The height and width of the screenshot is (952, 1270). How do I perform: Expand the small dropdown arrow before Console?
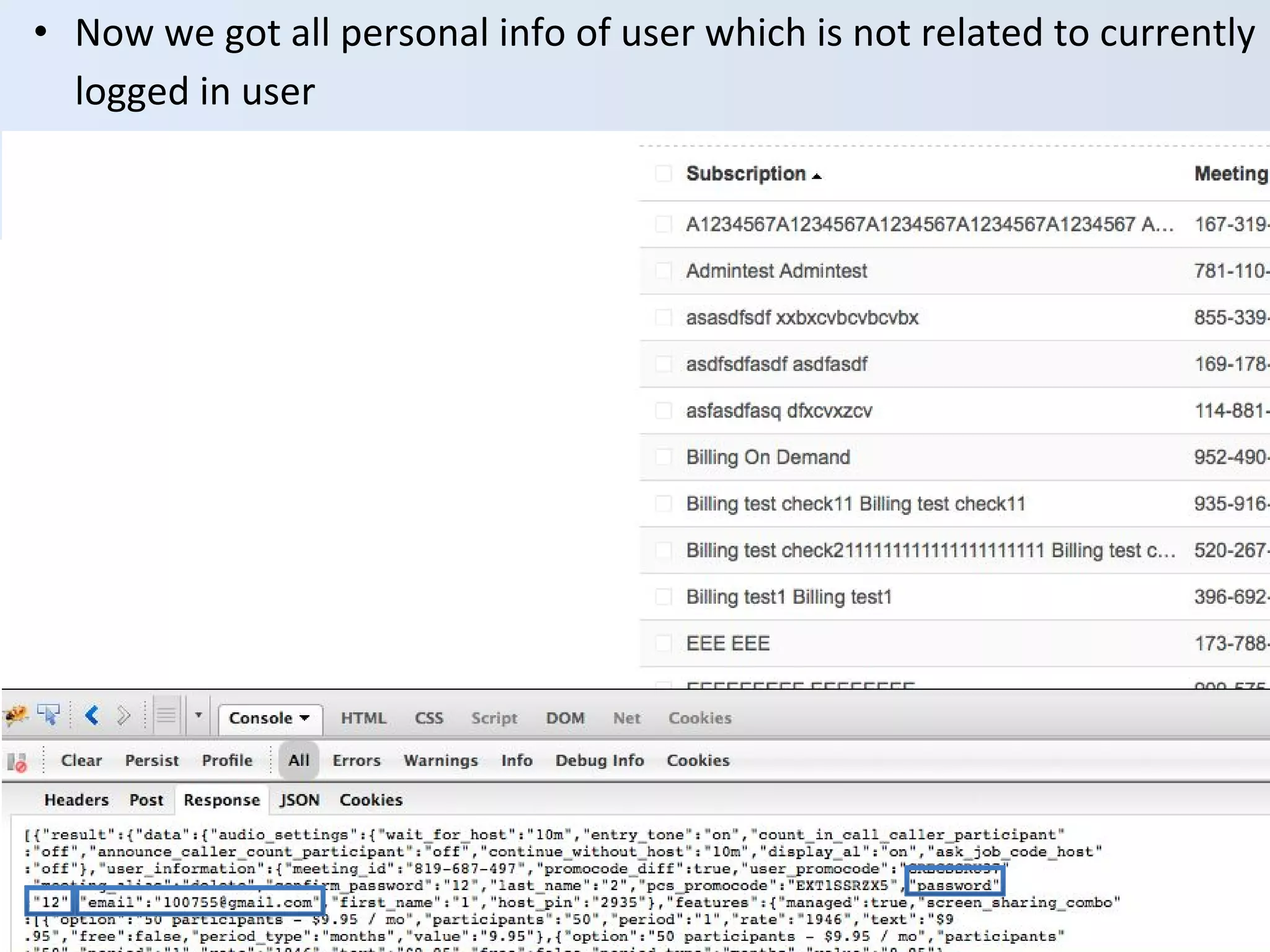click(198, 715)
